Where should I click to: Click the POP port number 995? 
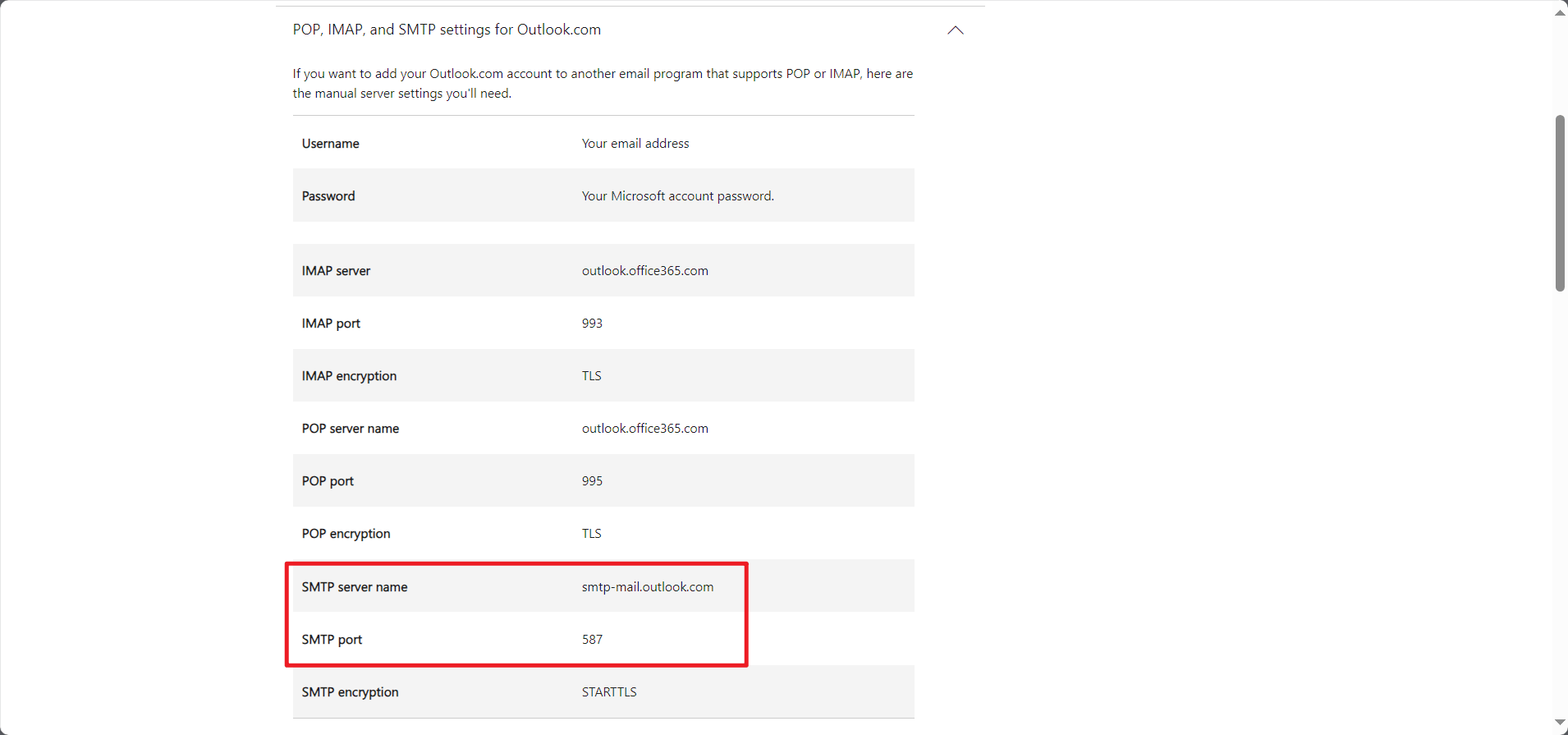pos(592,481)
